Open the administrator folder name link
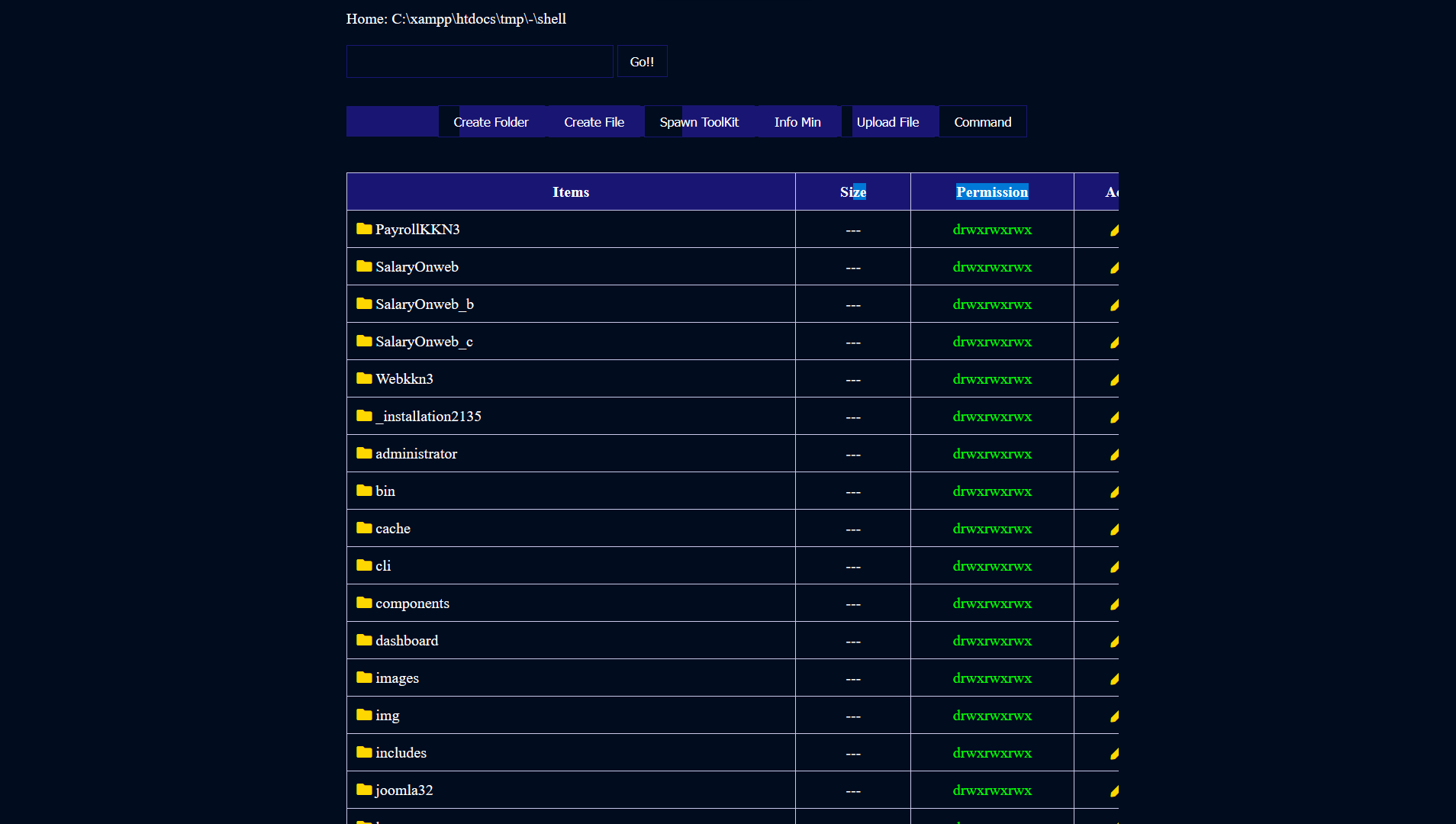 pyautogui.click(x=416, y=454)
